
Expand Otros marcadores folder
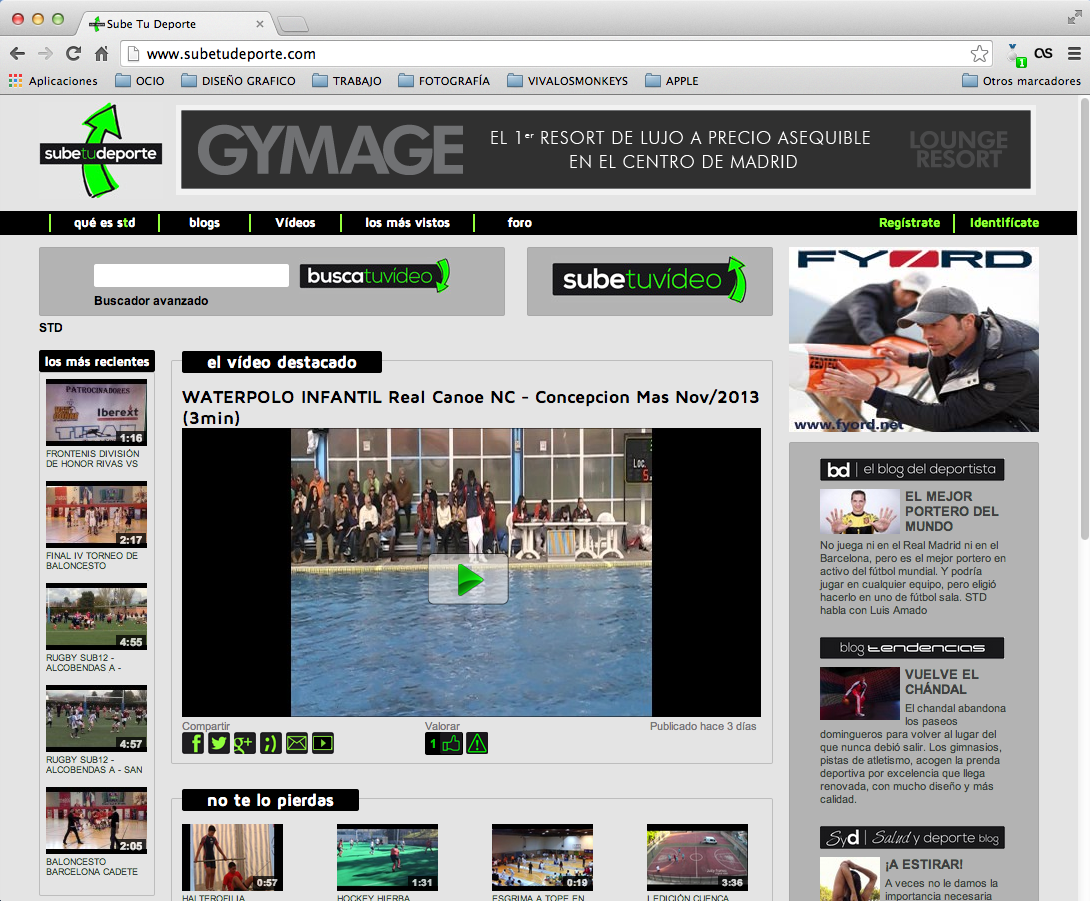(x=1021, y=81)
